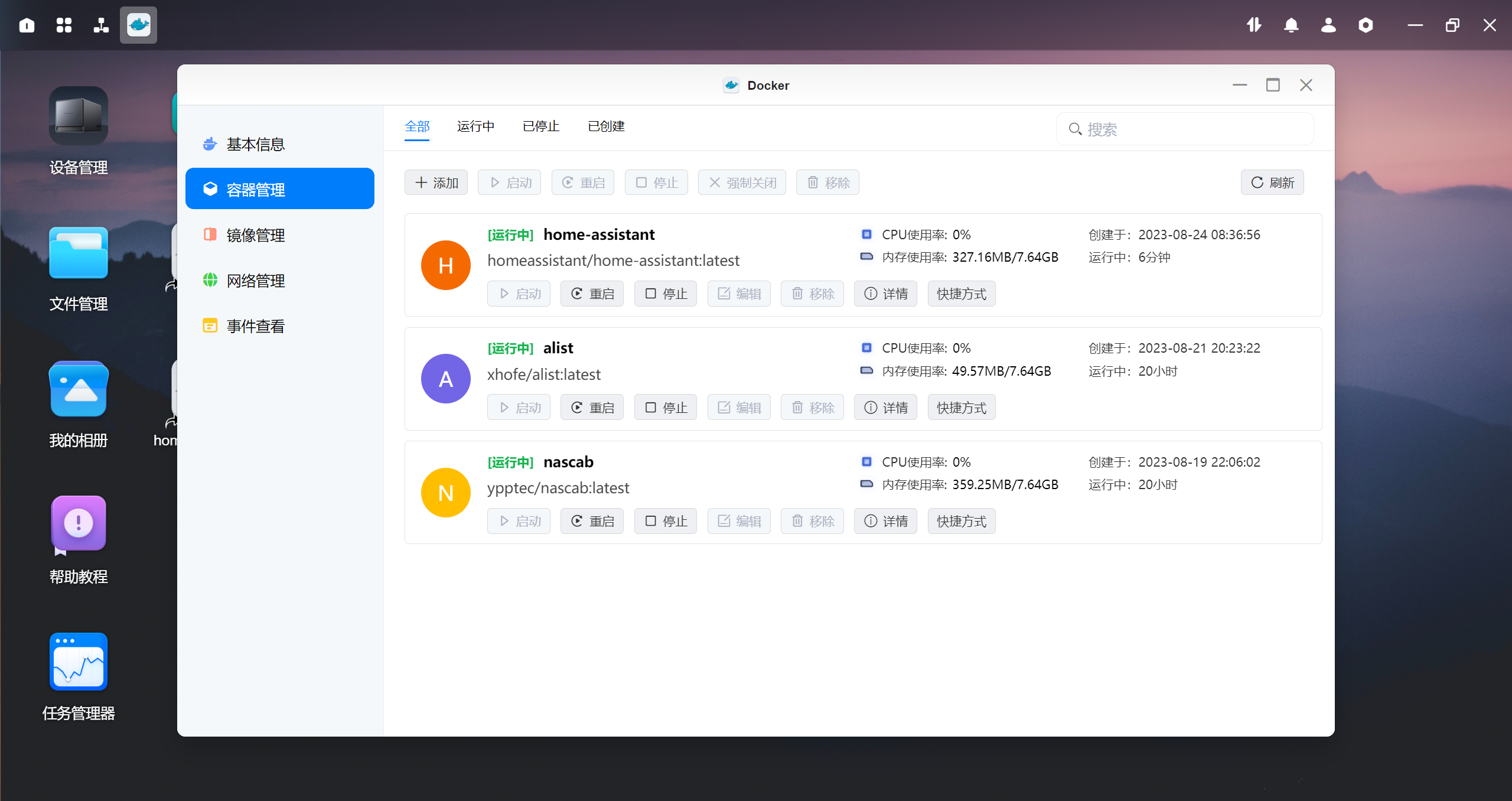Remove the nascab container
Viewport: 1512px width, 801px height.
(x=812, y=521)
